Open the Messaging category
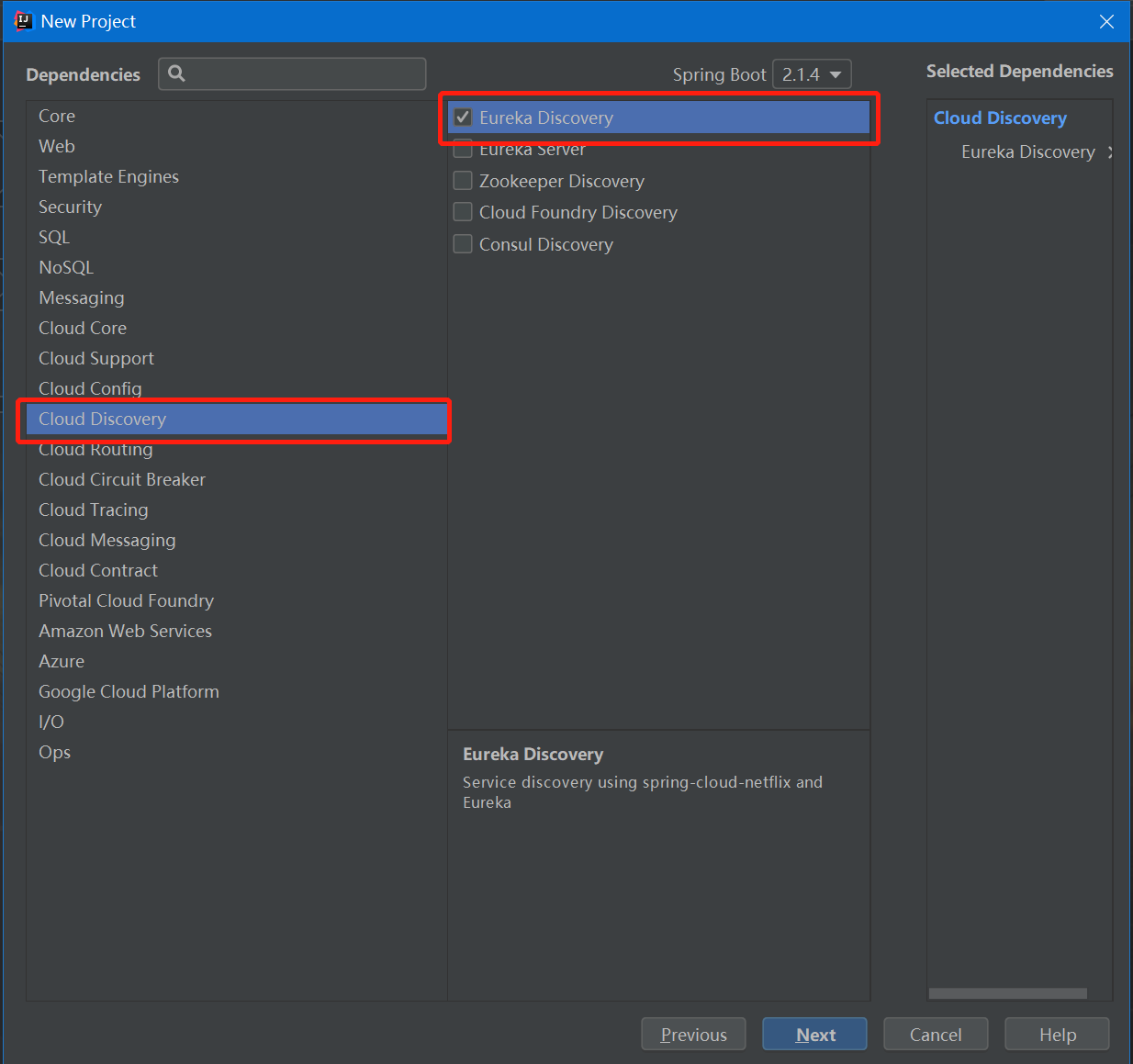 [x=237, y=297]
